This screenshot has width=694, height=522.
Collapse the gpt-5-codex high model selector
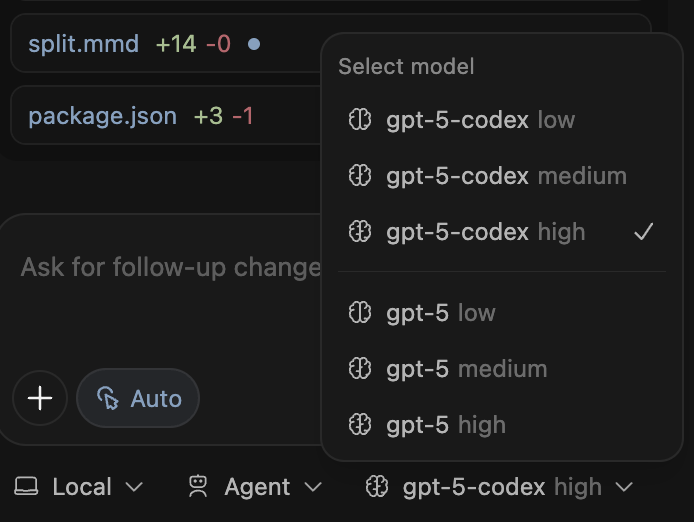tap(500, 487)
